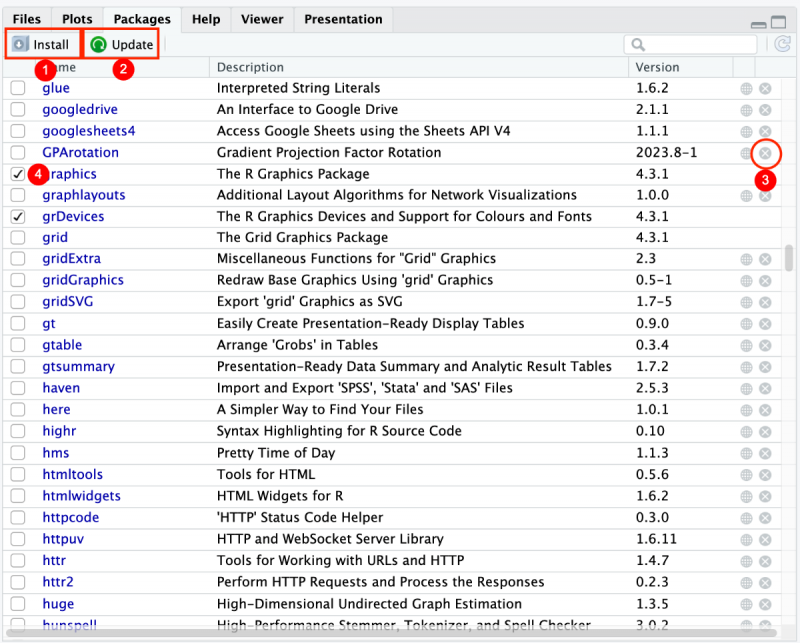Screen dimensions: 800x643
Task: Refresh the package list icon
Action: (783, 44)
